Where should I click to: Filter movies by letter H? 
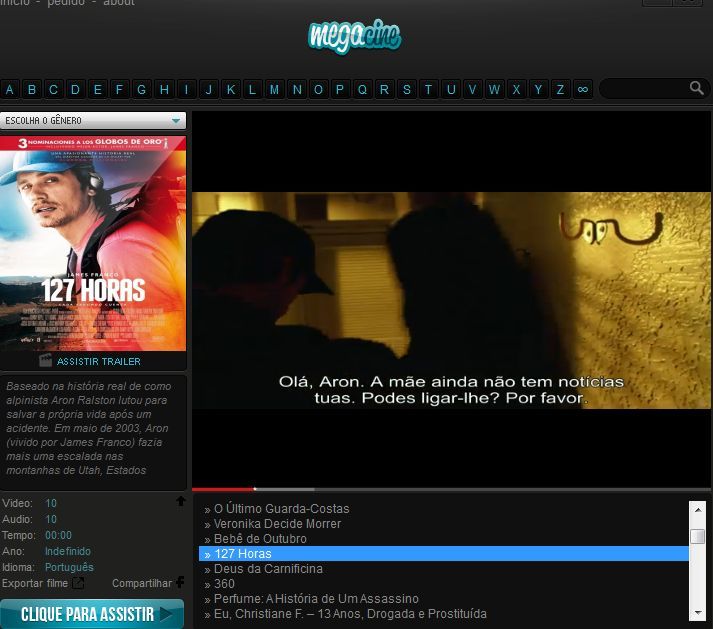click(x=164, y=89)
